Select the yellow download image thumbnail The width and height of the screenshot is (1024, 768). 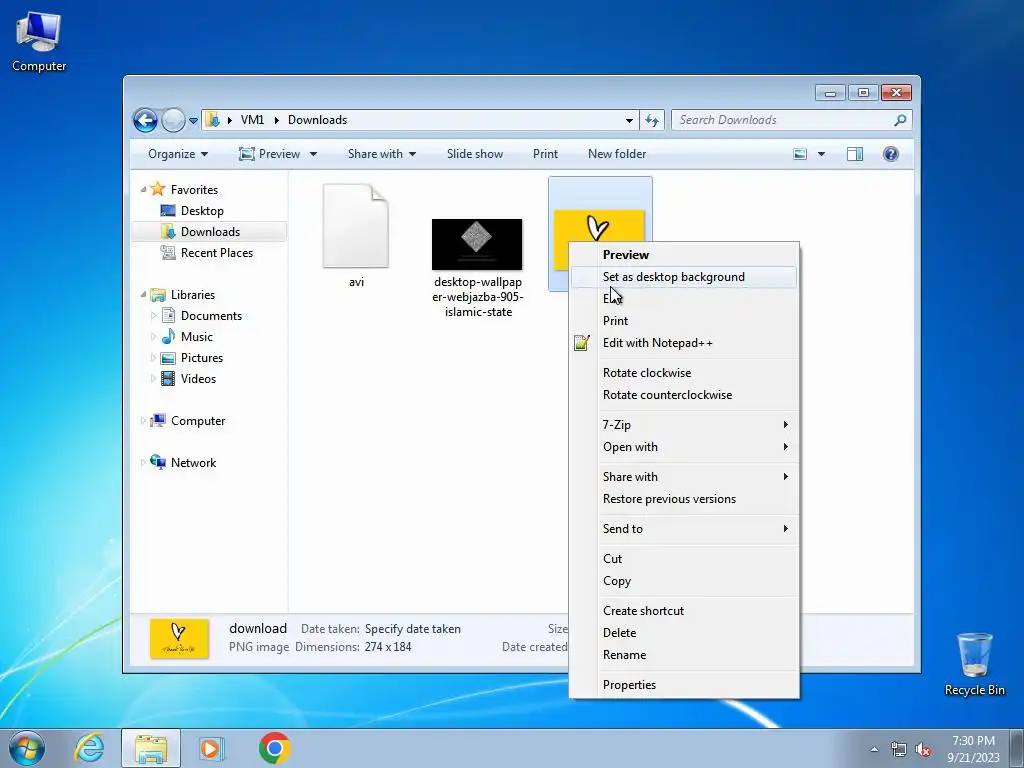(599, 225)
